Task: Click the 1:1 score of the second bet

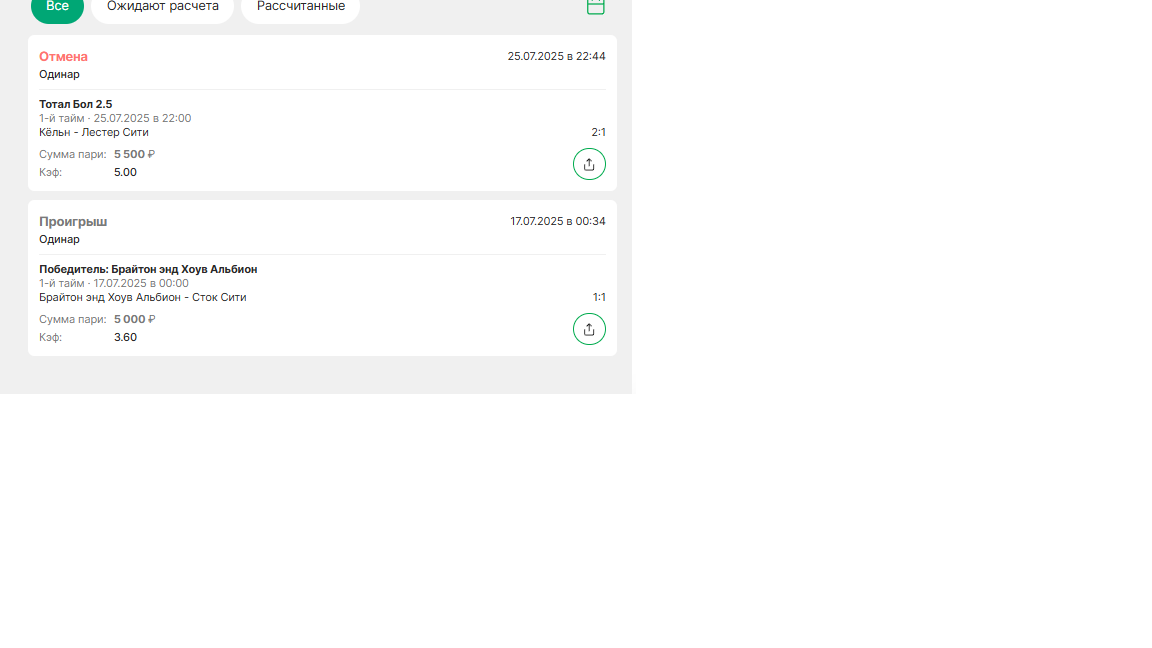Action: click(x=599, y=298)
